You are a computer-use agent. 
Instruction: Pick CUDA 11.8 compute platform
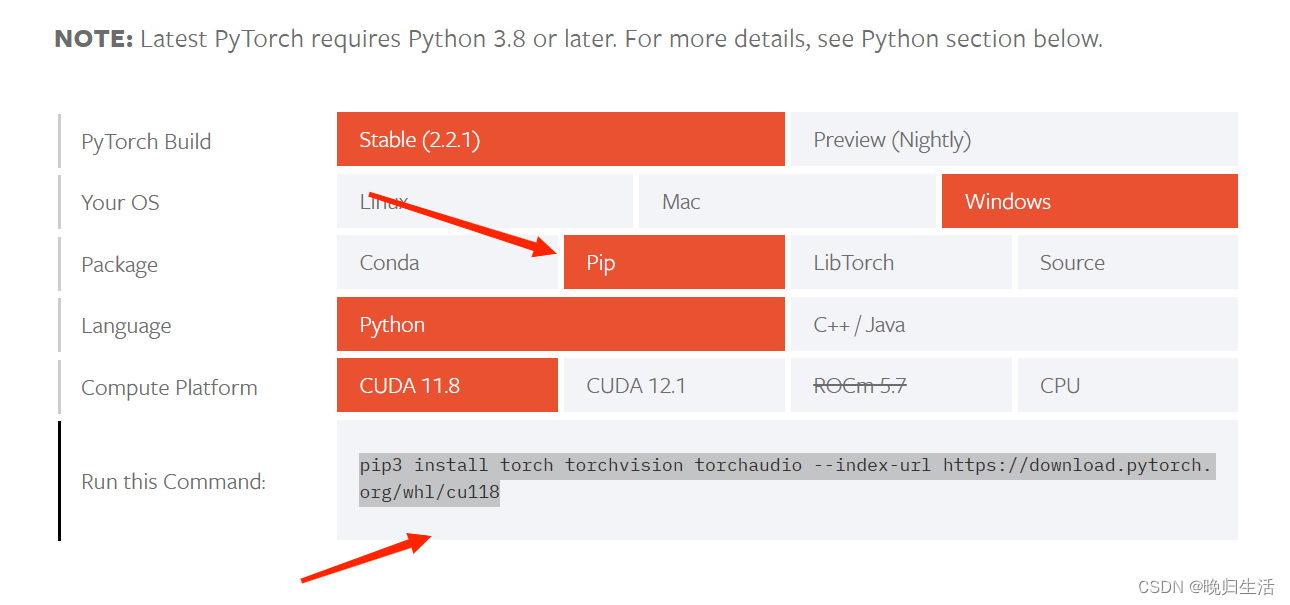pos(447,385)
